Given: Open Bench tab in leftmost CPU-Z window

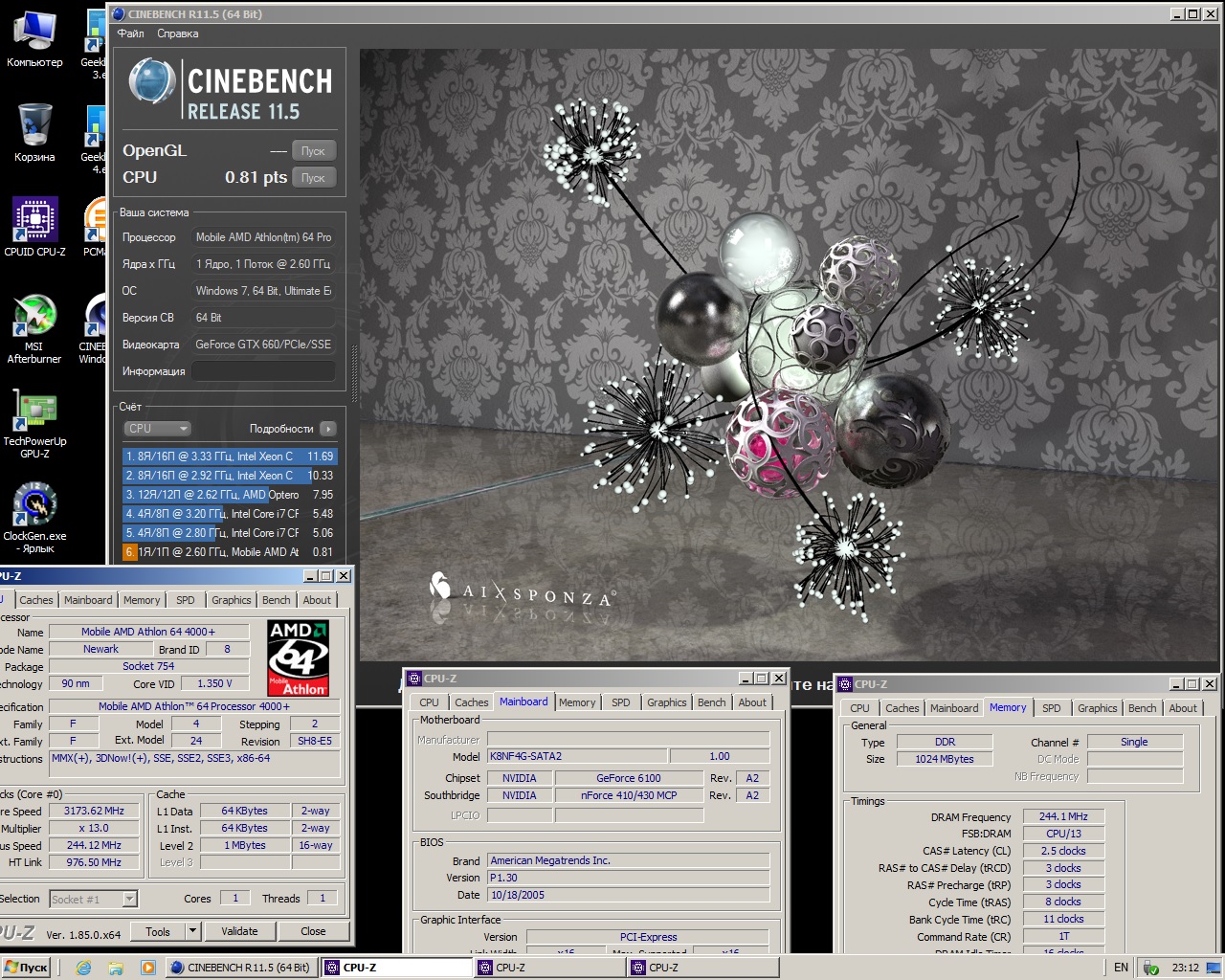Looking at the screenshot, I should tap(277, 600).
